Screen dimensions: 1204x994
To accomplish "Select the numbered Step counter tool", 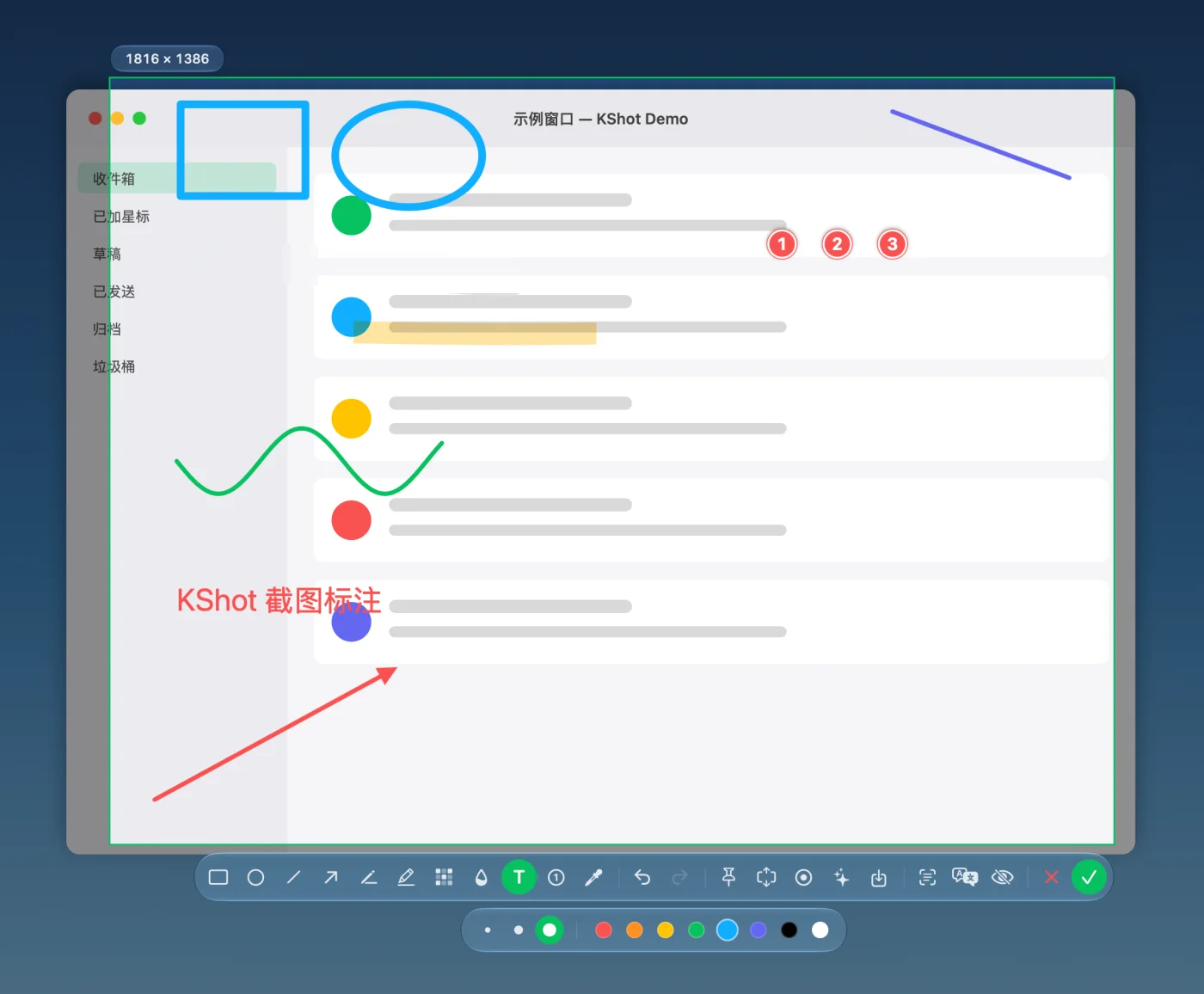I will pos(556,877).
